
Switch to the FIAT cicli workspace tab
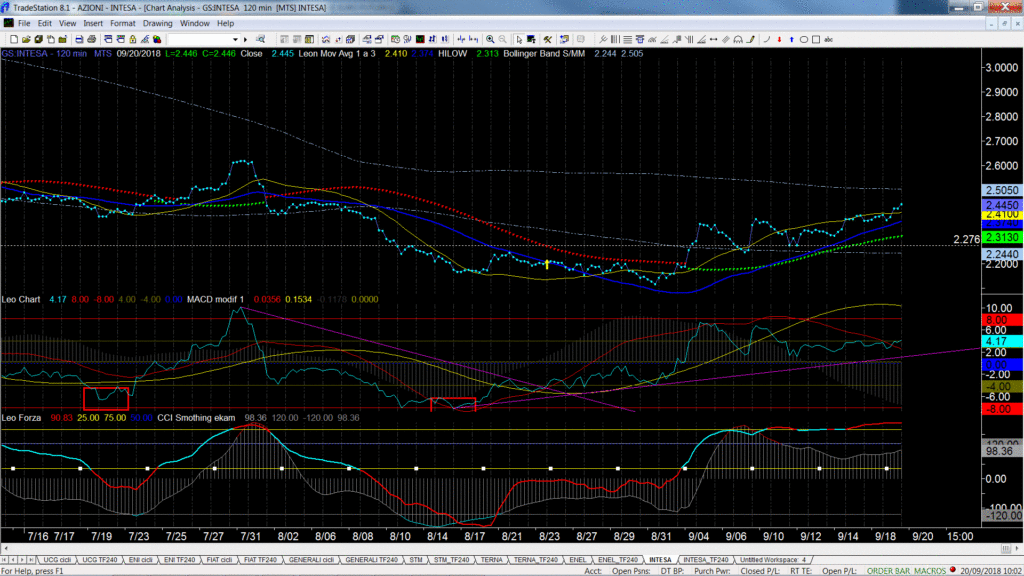click(x=219, y=560)
